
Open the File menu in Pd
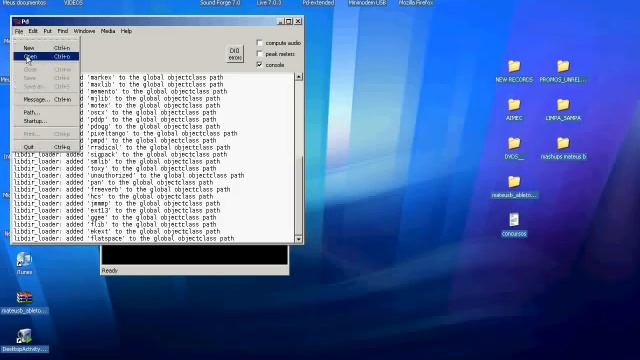[19, 31]
